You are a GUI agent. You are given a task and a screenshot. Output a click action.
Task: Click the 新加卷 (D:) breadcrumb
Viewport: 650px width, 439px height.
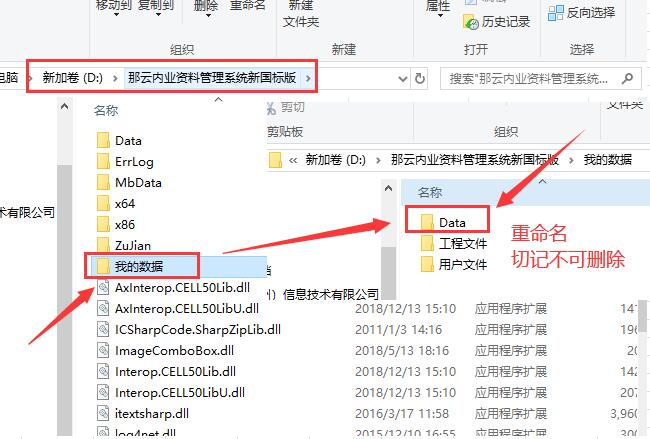tap(73, 78)
